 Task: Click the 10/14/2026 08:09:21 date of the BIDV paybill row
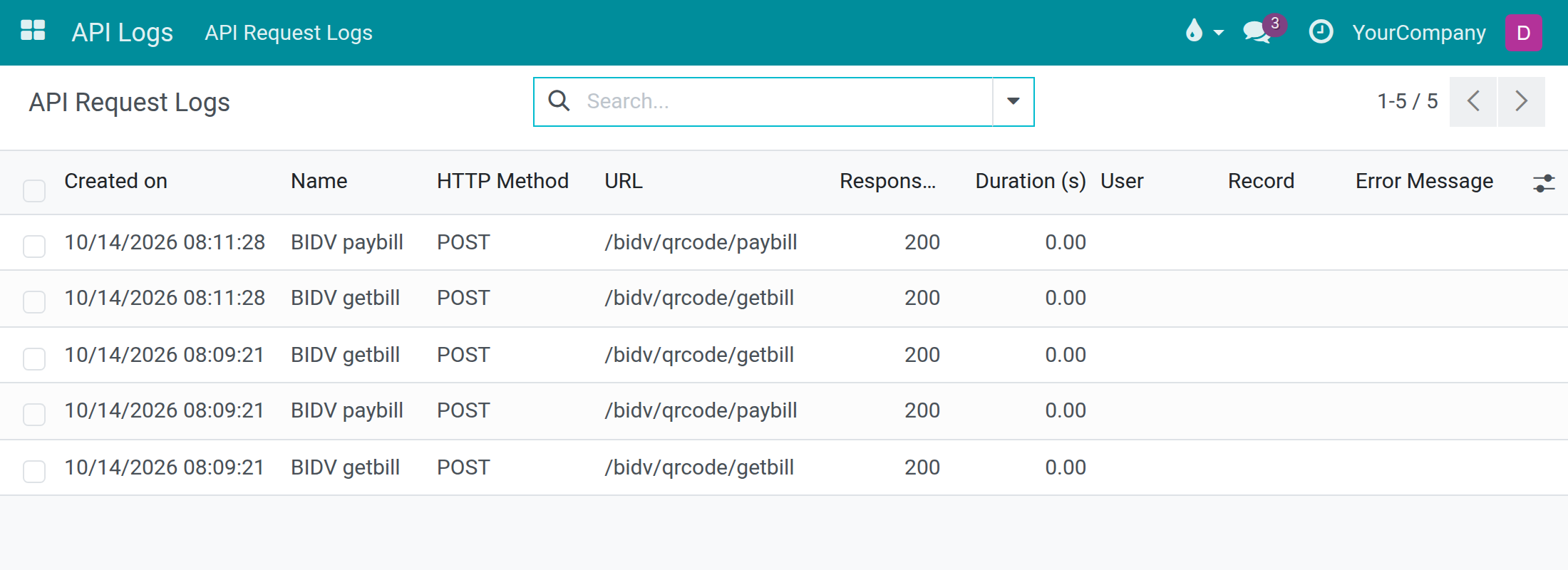pyautogui.click(x=165, y=410)
